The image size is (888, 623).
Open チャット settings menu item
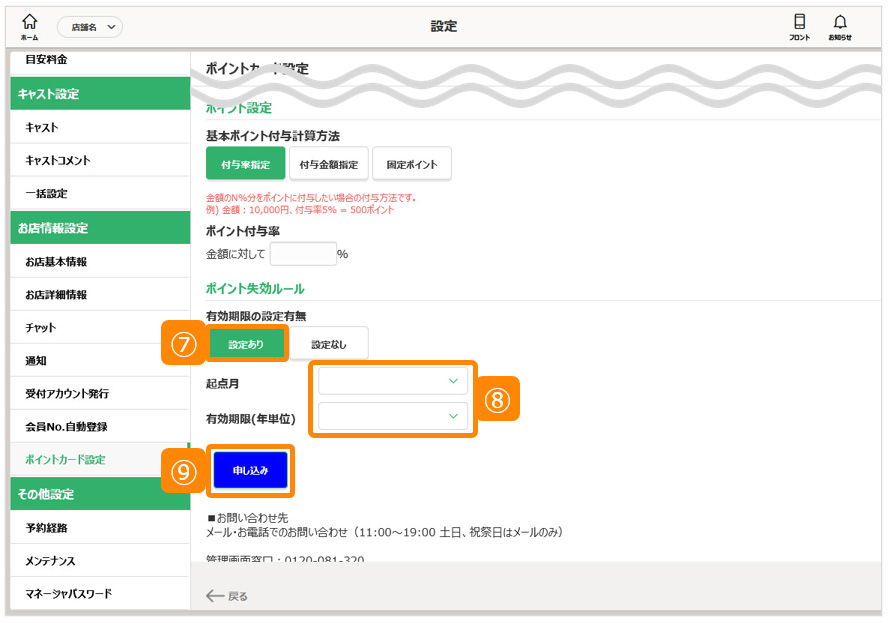click(41, 327)
